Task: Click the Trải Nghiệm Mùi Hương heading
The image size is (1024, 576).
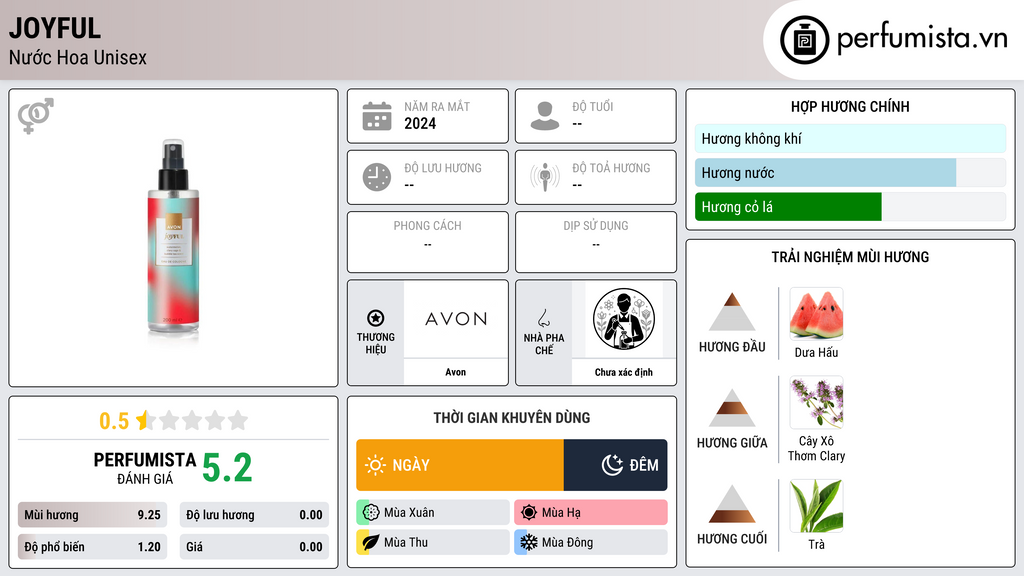Action: coord(850,257)
